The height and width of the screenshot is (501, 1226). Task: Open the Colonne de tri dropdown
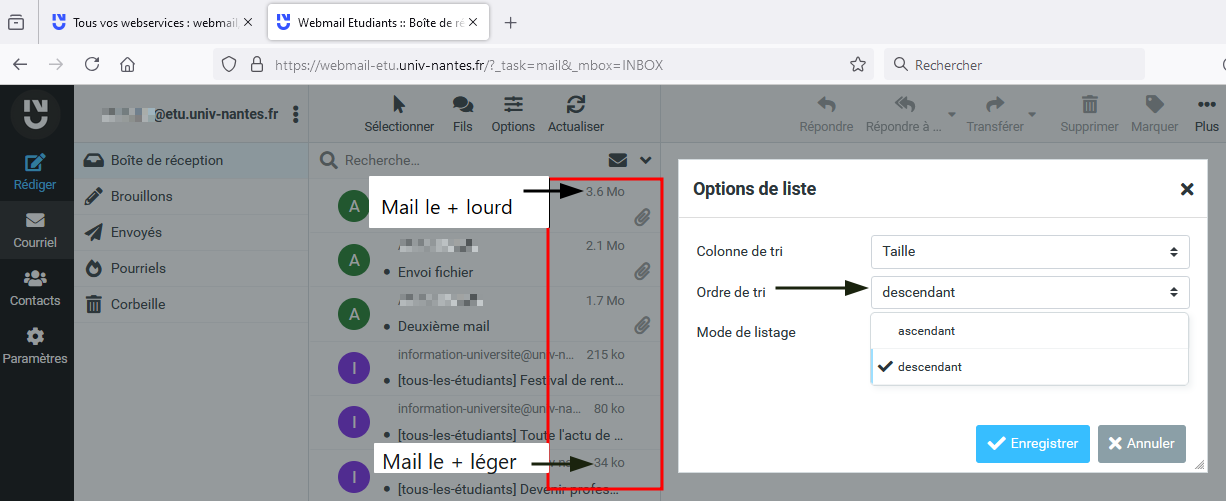tap(1029, 252)
